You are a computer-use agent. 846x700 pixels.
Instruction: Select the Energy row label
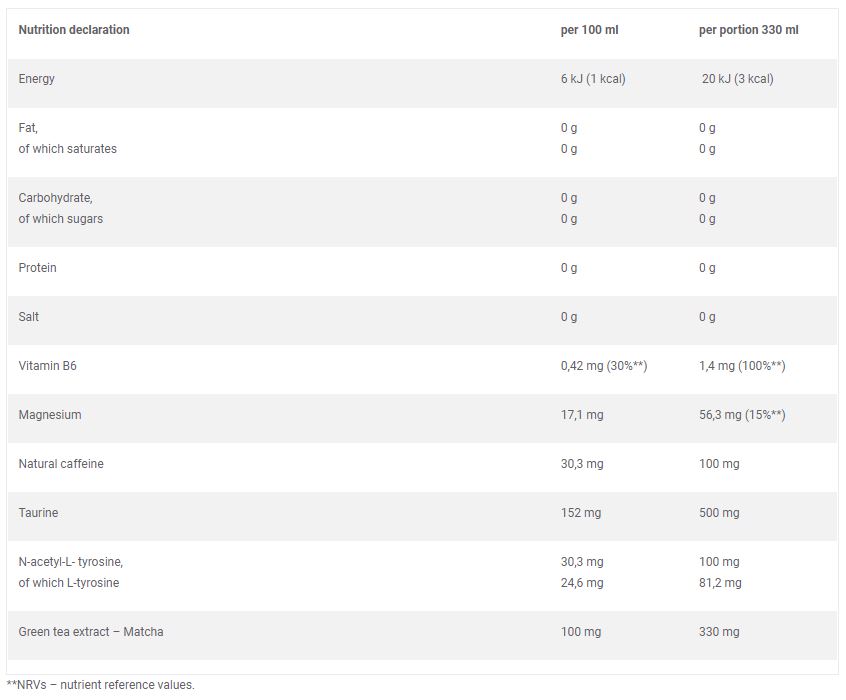37,79
